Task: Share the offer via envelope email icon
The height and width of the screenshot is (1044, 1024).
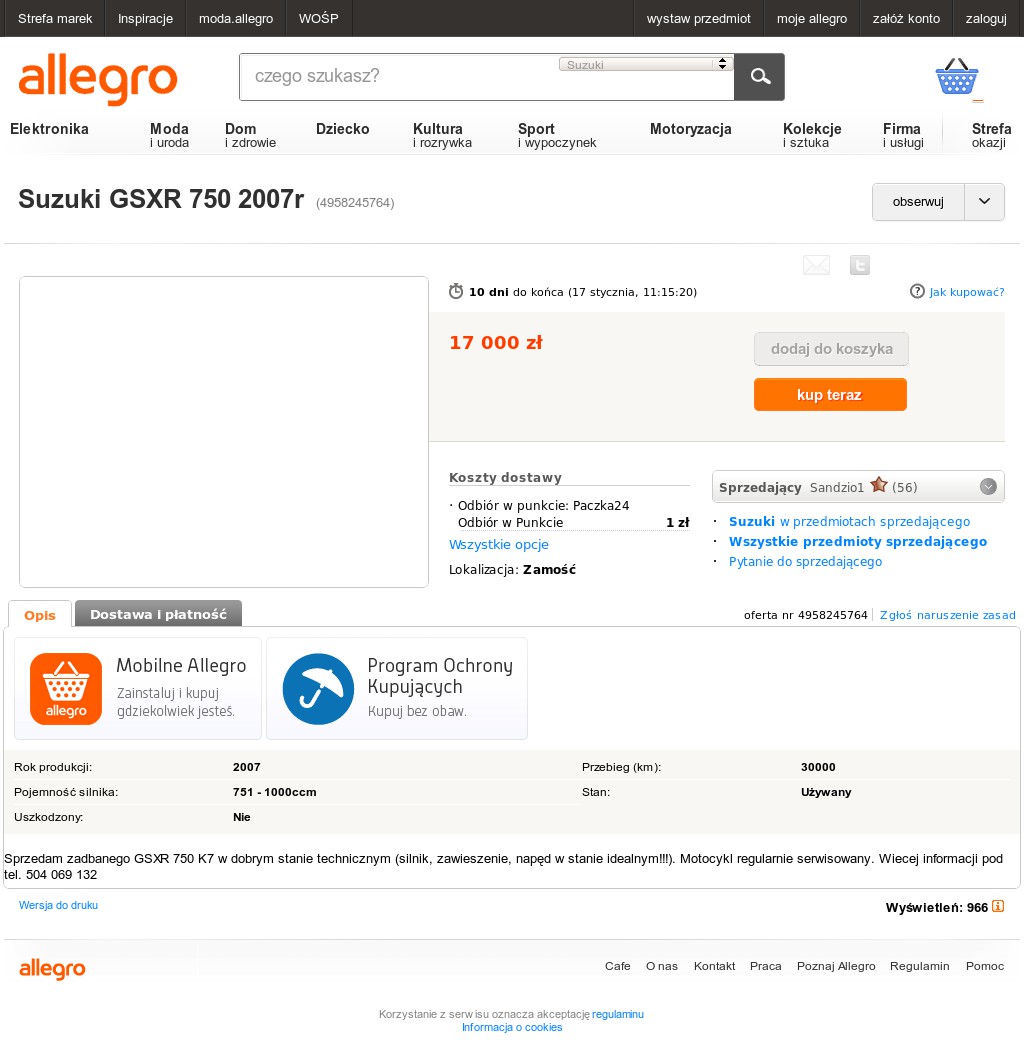Action: click(816, 265)
